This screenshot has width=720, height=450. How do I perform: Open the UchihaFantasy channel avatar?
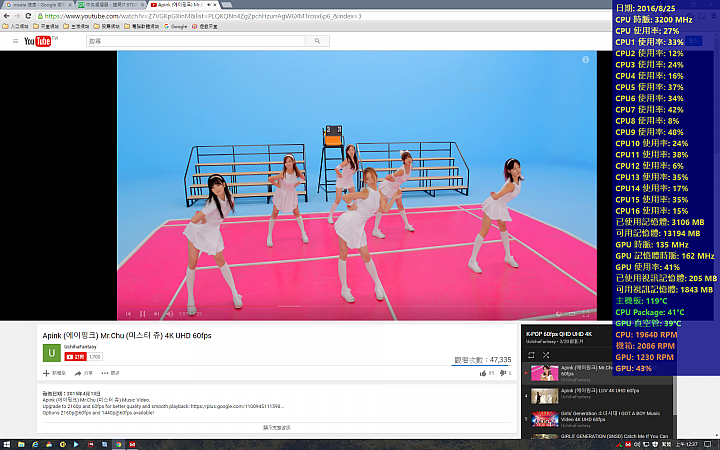tap(51, 353)
